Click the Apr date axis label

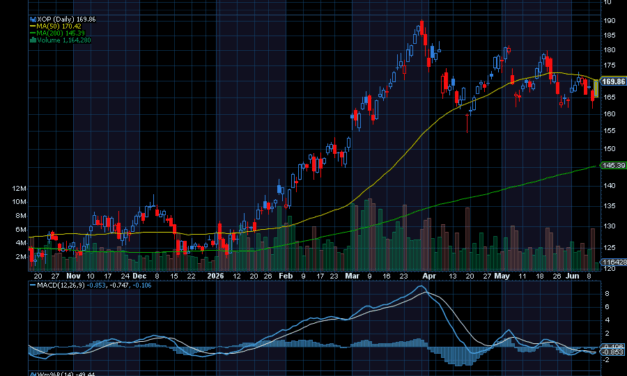coord(429,276)
